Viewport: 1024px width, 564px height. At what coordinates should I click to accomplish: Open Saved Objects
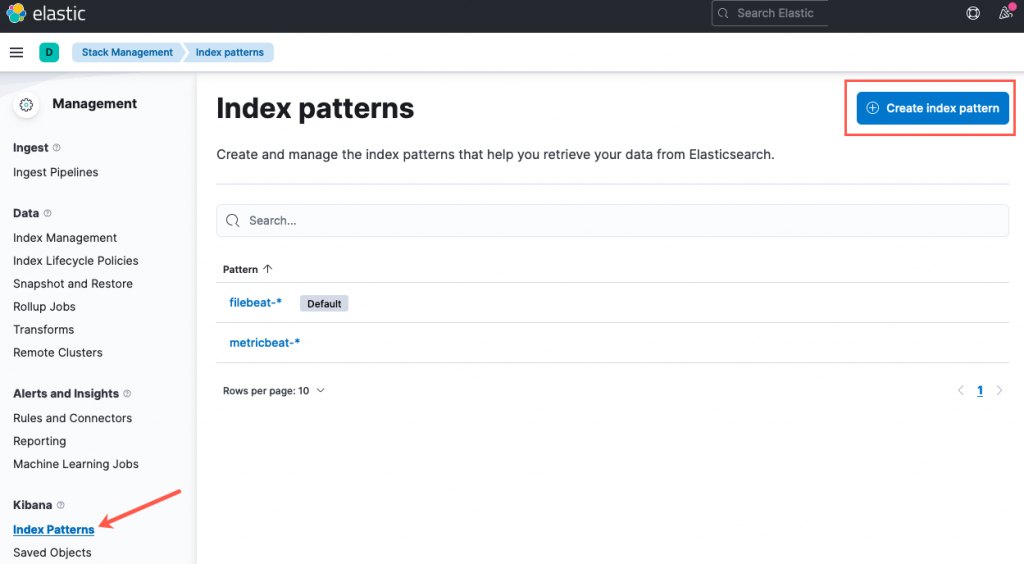tap(52, 553)
